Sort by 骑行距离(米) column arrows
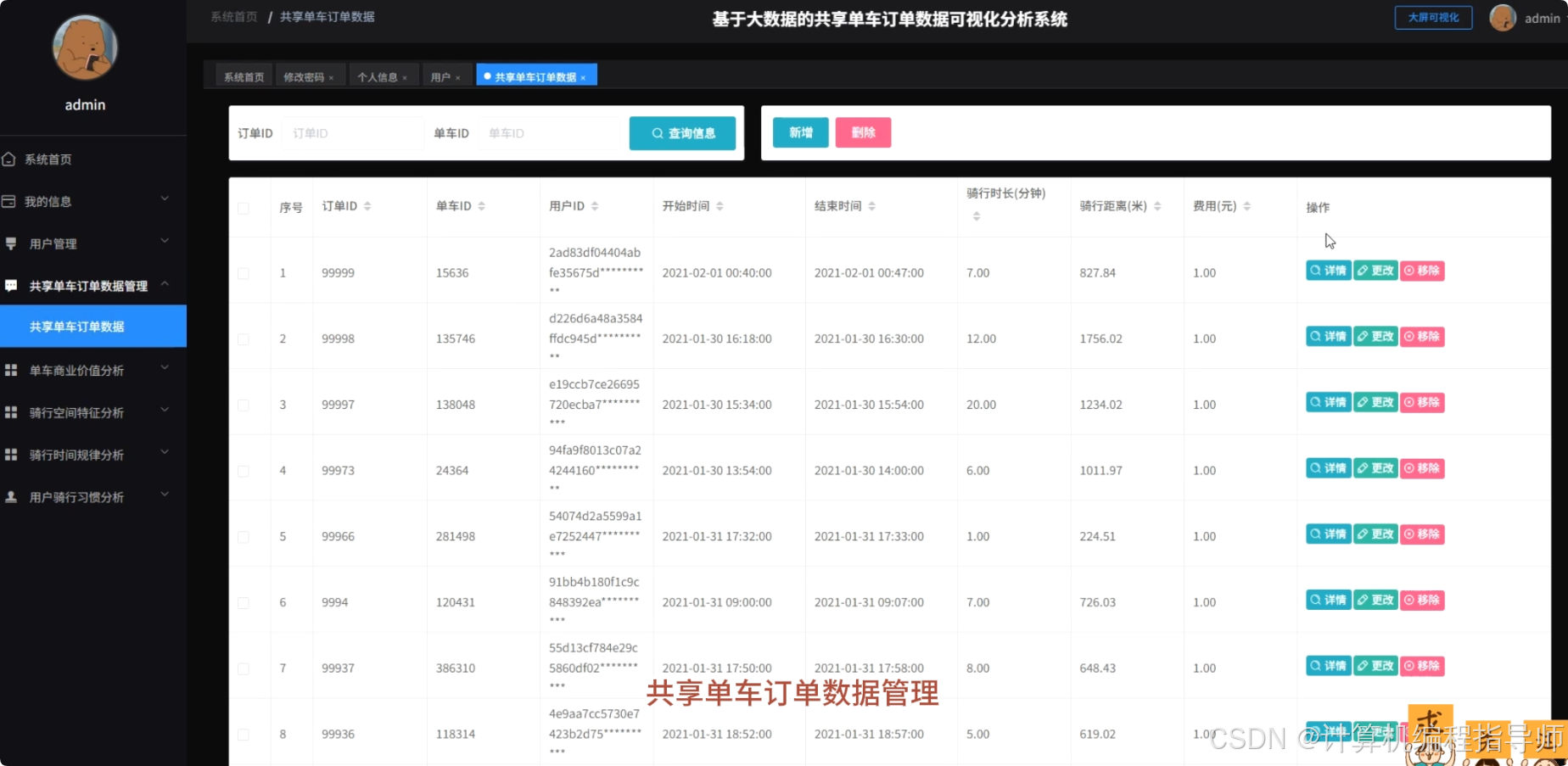Screen dimensions: 1568x766 pyautogui.click(x=1157, y=206)
